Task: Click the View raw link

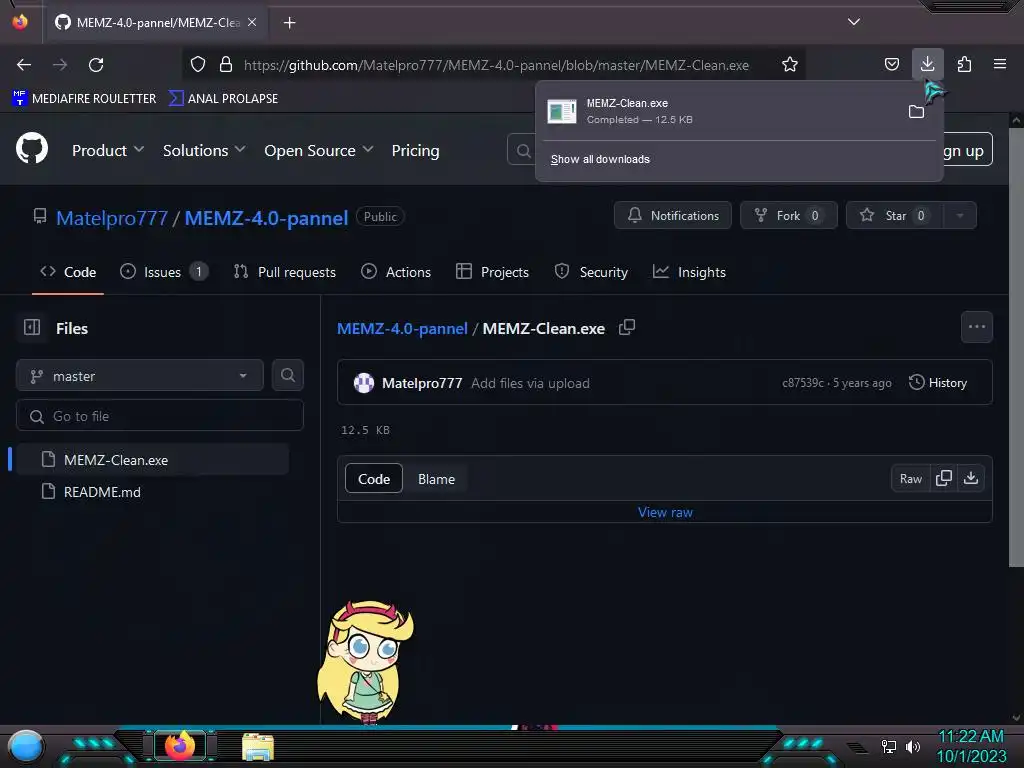Action: pos(665,512)
